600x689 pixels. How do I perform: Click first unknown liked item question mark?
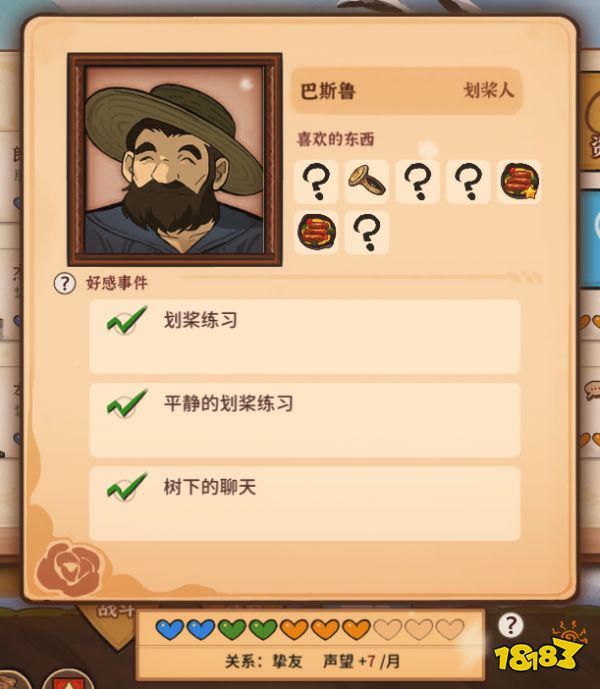pos(316,181)
